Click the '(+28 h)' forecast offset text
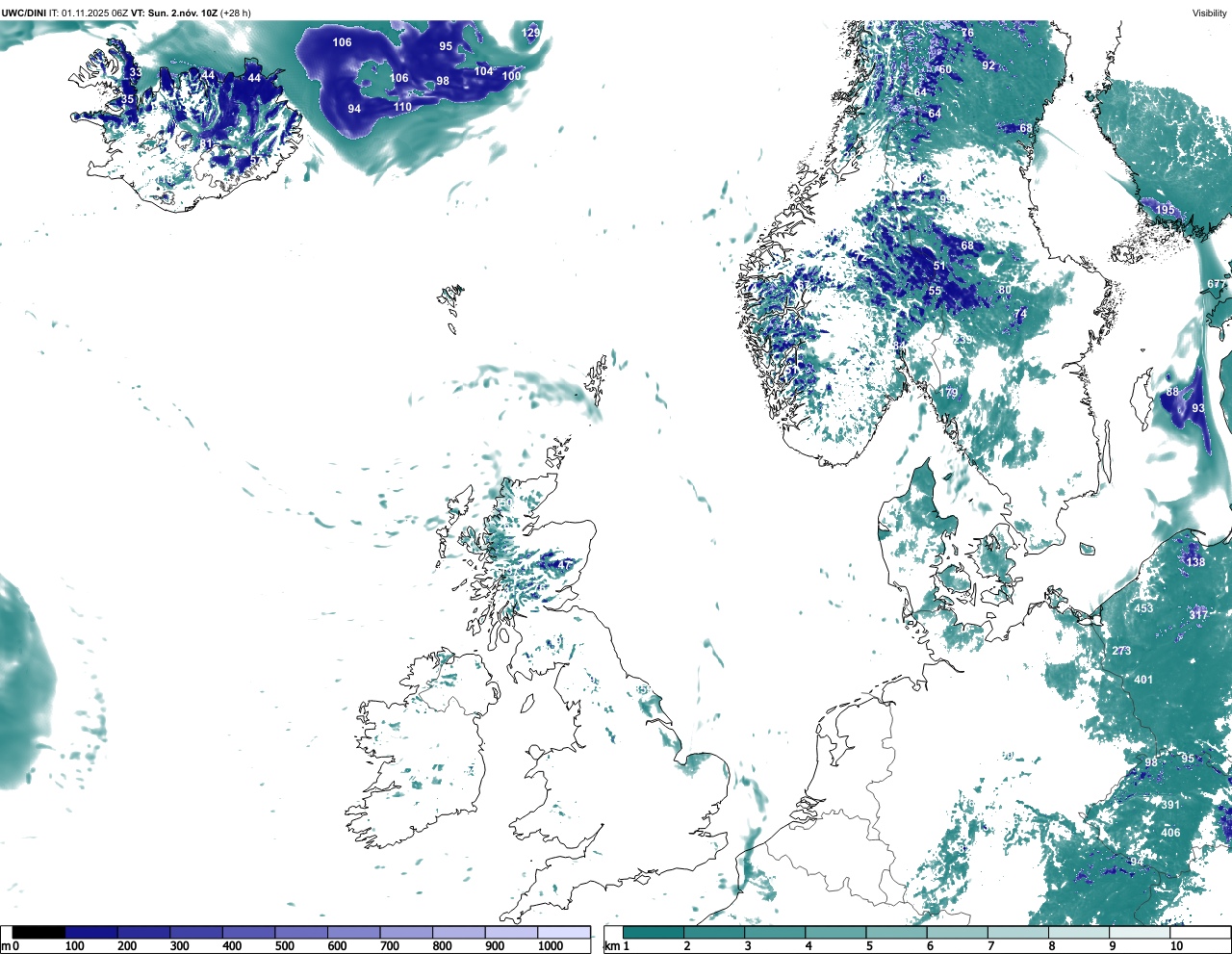This screenshot has height=954, width=1232. pos(236,13)
